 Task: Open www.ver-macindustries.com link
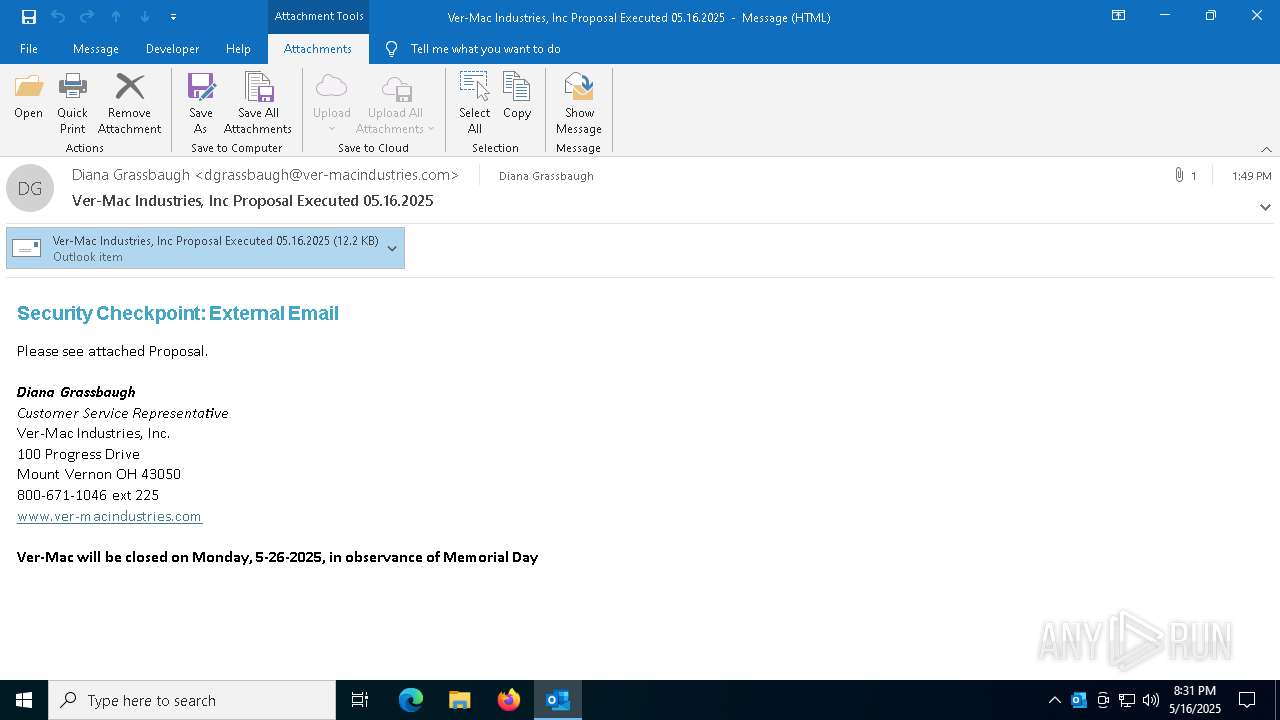(109, 516)
